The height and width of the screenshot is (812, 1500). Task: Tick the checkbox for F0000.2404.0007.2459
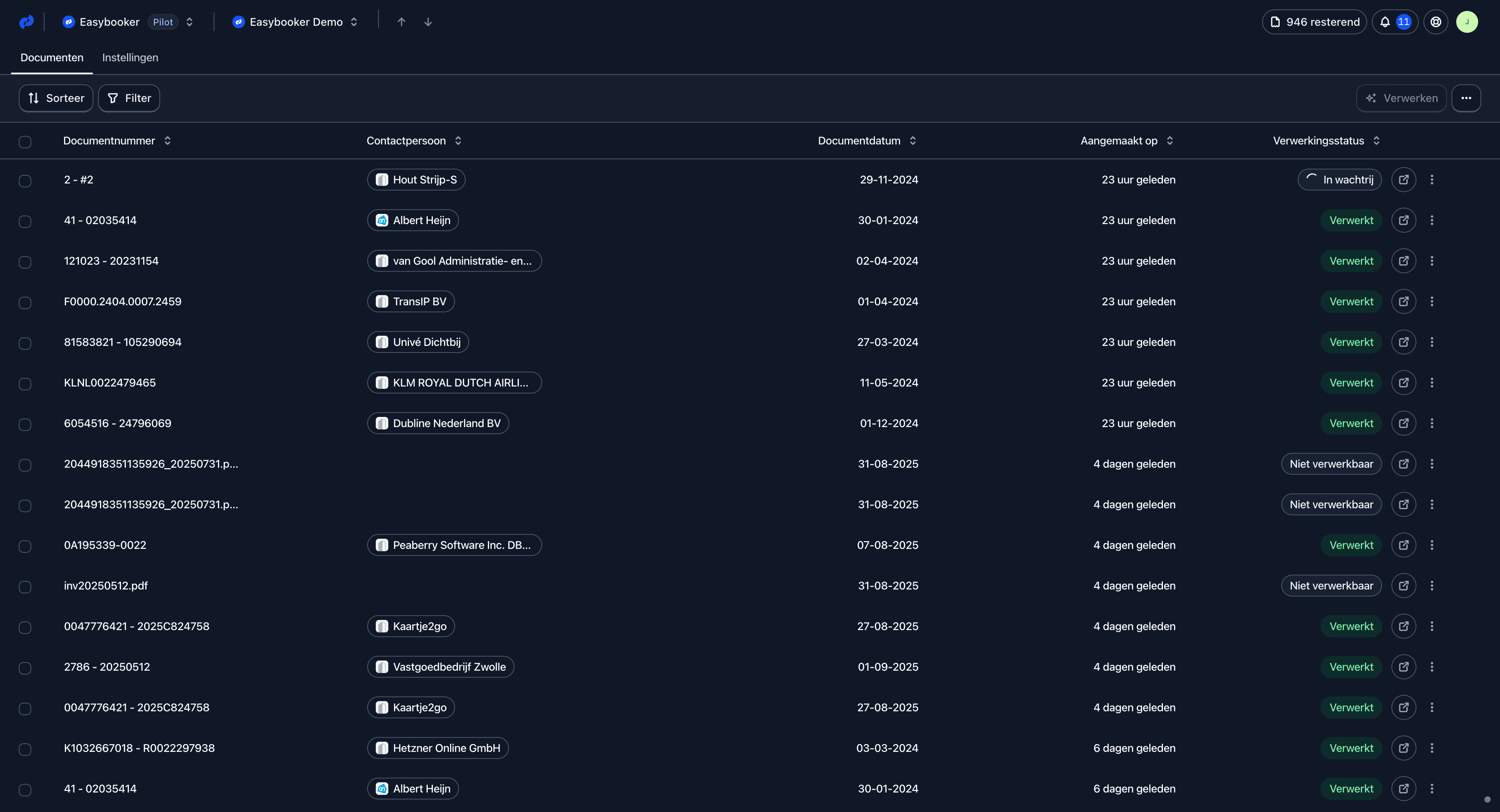25,303
